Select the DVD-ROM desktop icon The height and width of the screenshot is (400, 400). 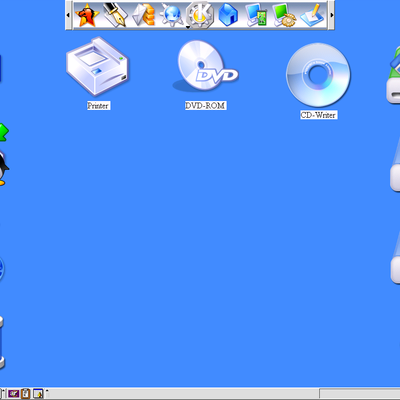205,66
